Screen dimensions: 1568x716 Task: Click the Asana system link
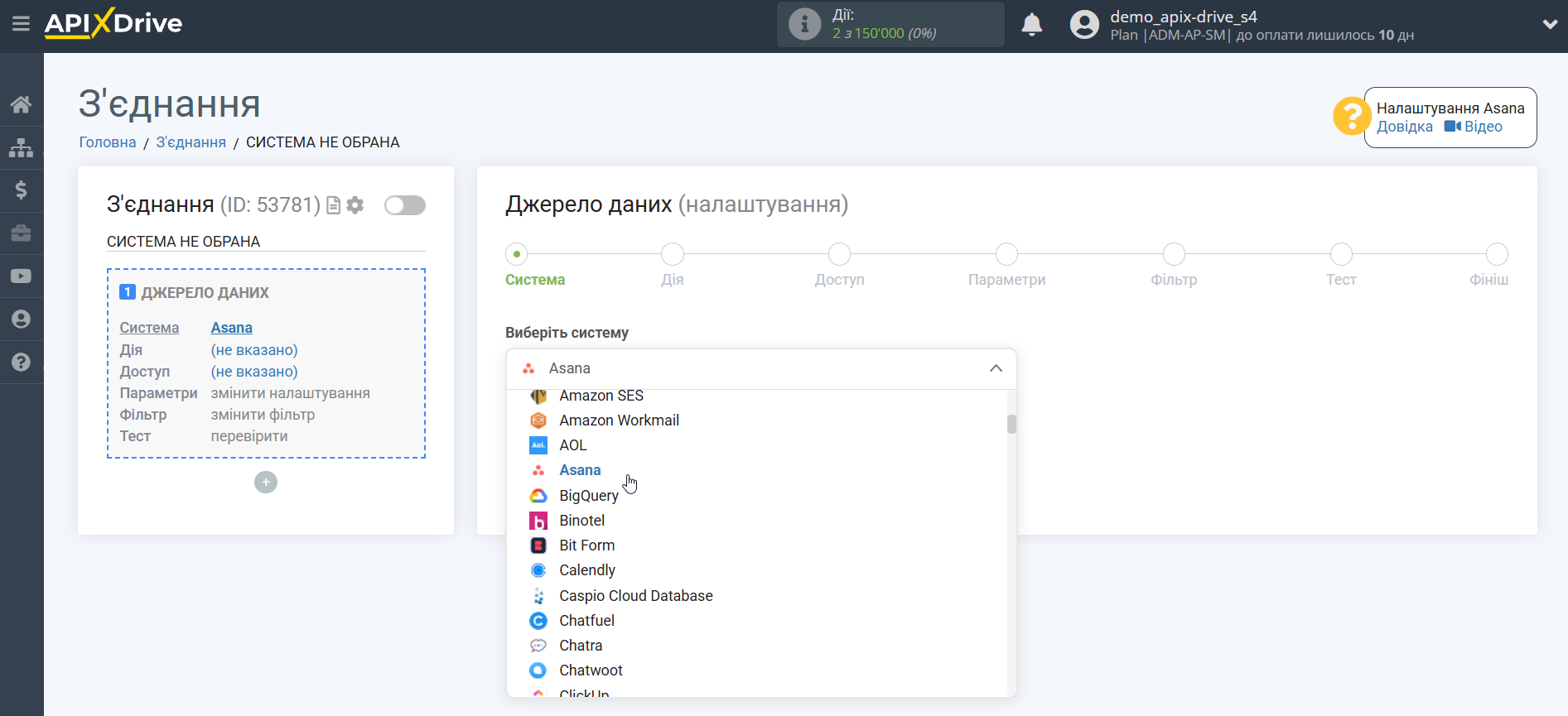click(232, 328)
